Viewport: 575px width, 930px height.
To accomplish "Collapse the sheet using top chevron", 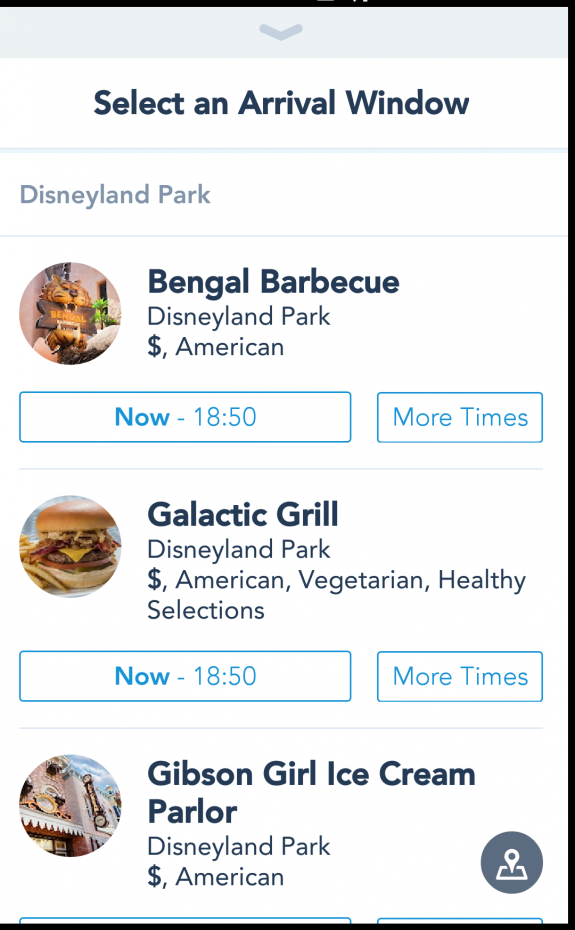I will 281,32.
